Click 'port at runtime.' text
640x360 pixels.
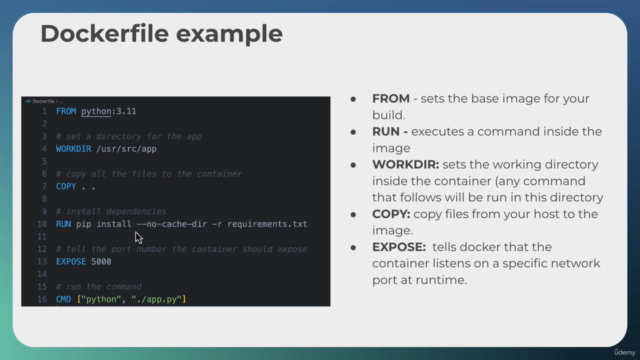point(419,280)
